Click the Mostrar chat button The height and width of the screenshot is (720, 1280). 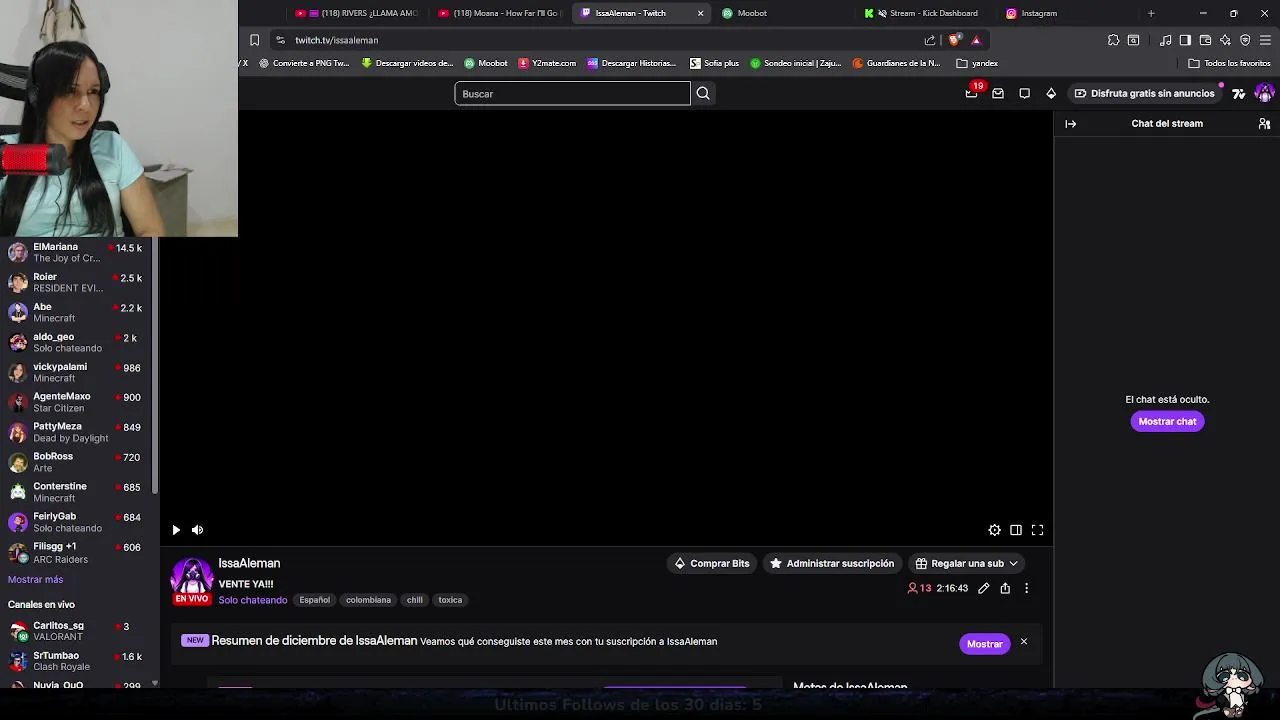tap(1167, 421)
